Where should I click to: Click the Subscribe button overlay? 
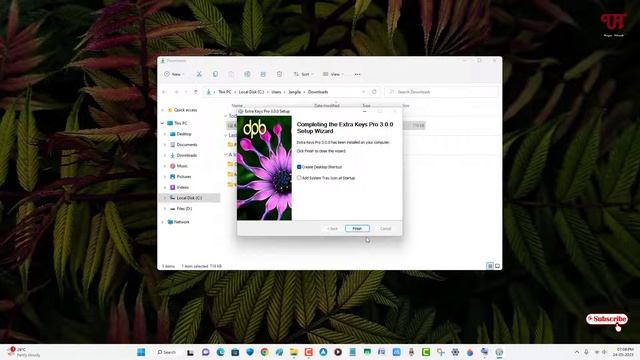(x=607, y=319)
